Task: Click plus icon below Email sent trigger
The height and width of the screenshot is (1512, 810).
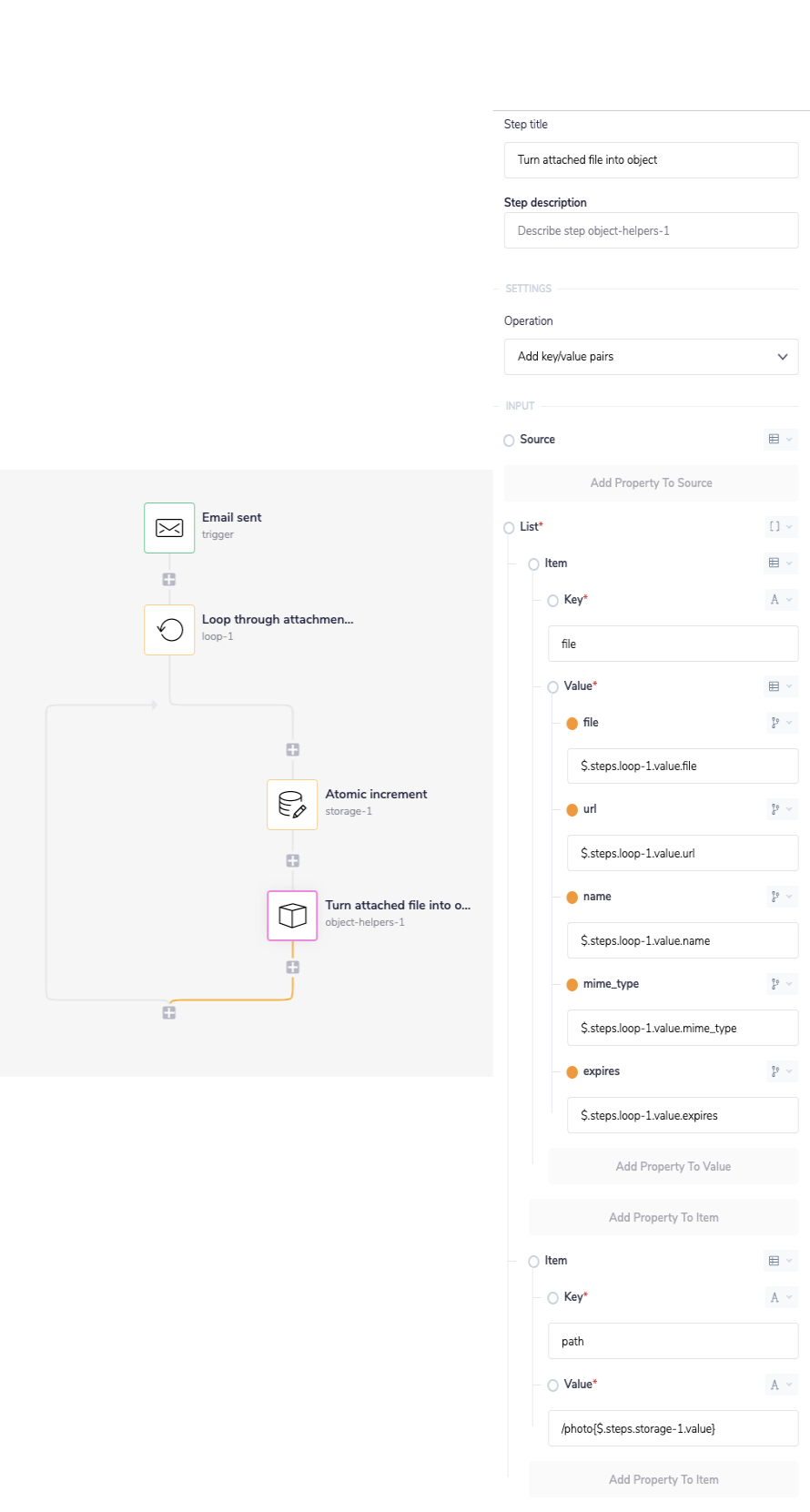Action: click(x=169, y=580)
